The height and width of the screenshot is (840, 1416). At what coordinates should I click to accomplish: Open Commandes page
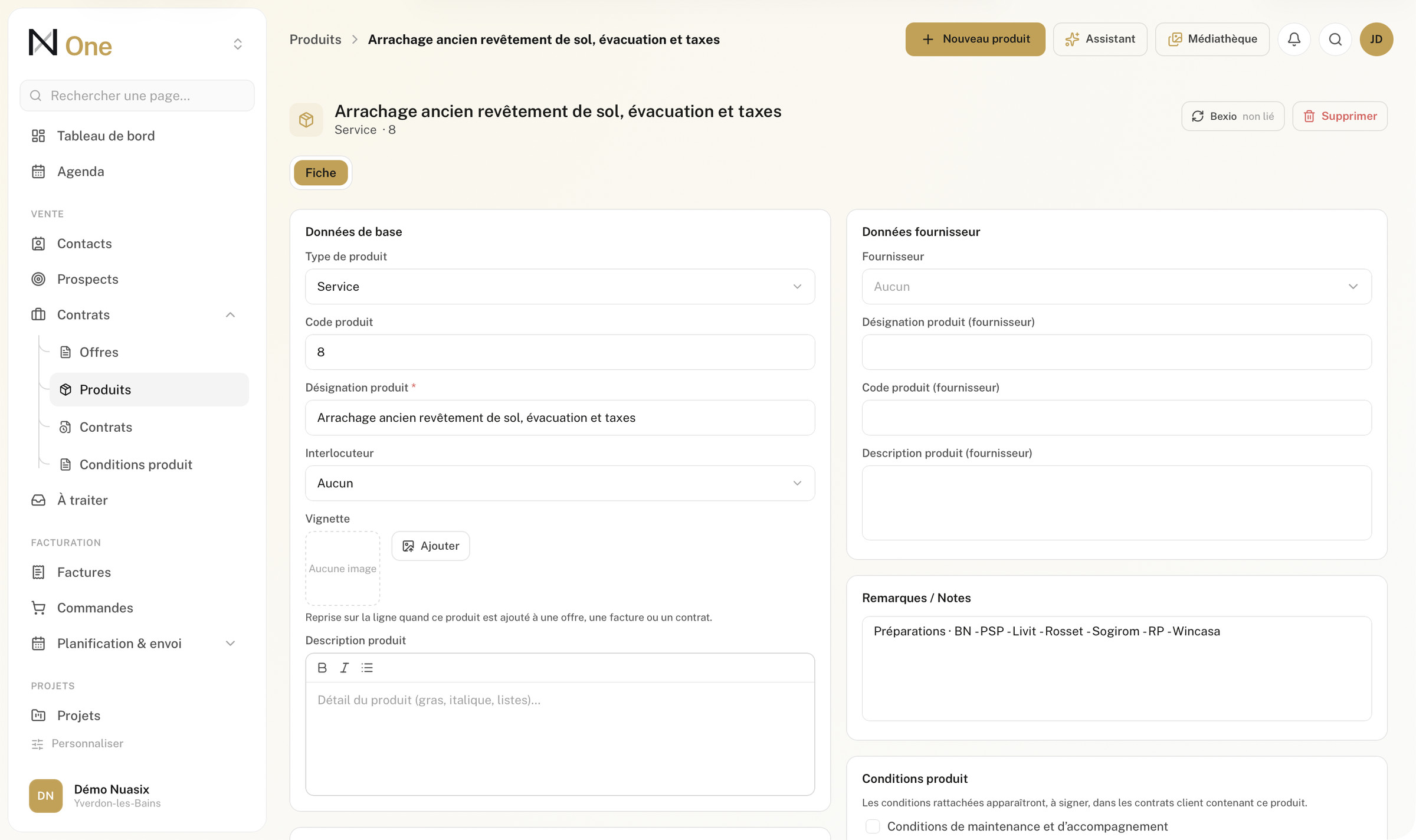[x=137, y=608]
